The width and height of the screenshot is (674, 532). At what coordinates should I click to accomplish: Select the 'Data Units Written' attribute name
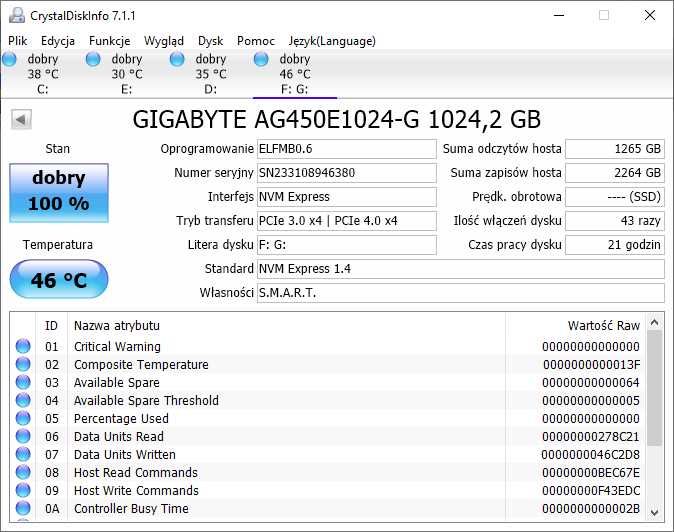point(125,455)
